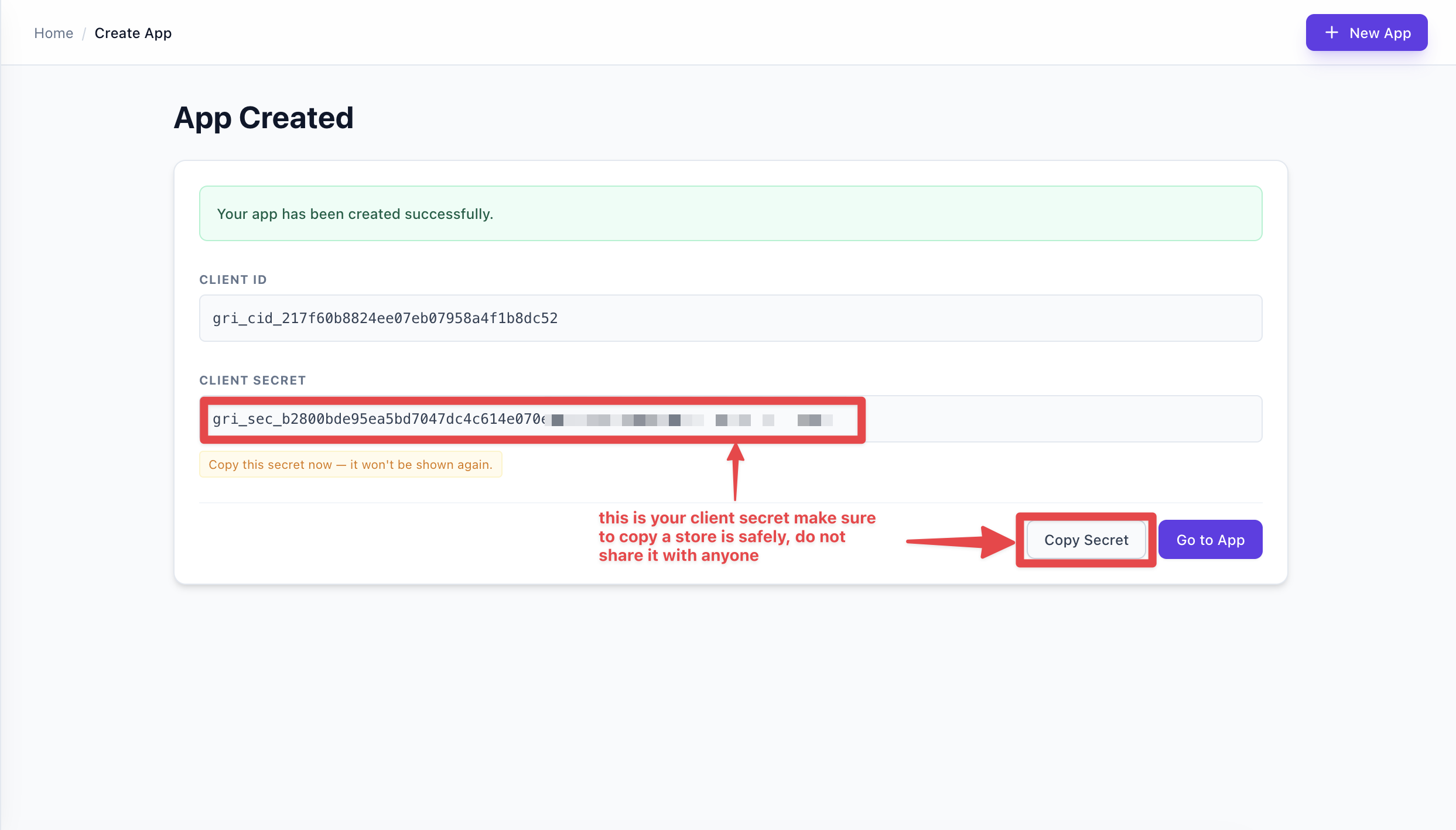Select the gri_cid Client ID value text
Screen dimensions: 1456x830
pos(385,318)
